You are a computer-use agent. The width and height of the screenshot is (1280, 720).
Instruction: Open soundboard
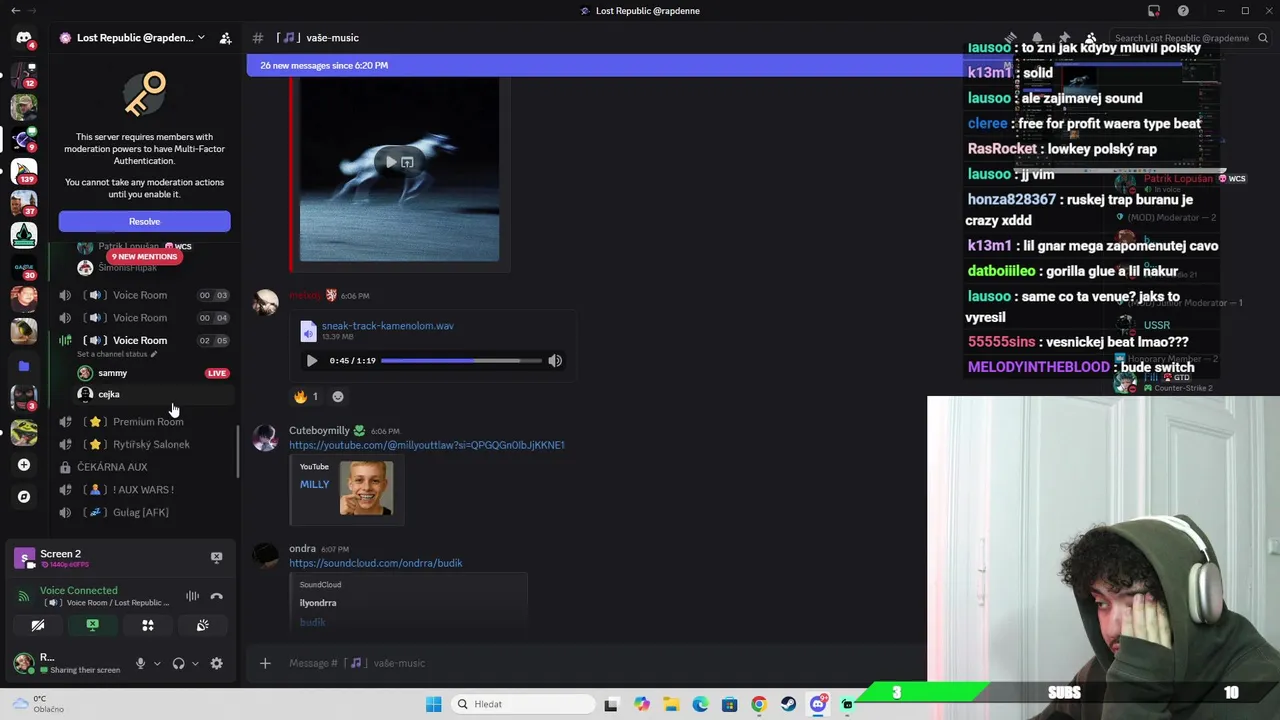(x=202, y=625)
